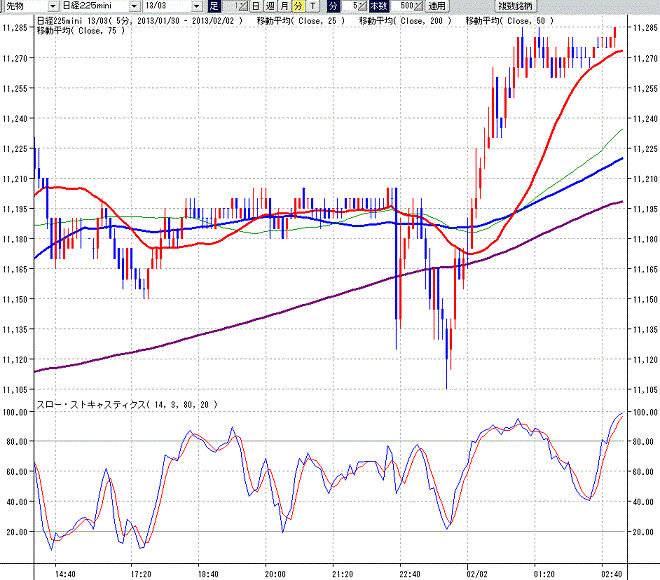Click the 移動平均( Close, 50 ) legend label
This screenshot has width=660, height=580.
tap(510, 21)
